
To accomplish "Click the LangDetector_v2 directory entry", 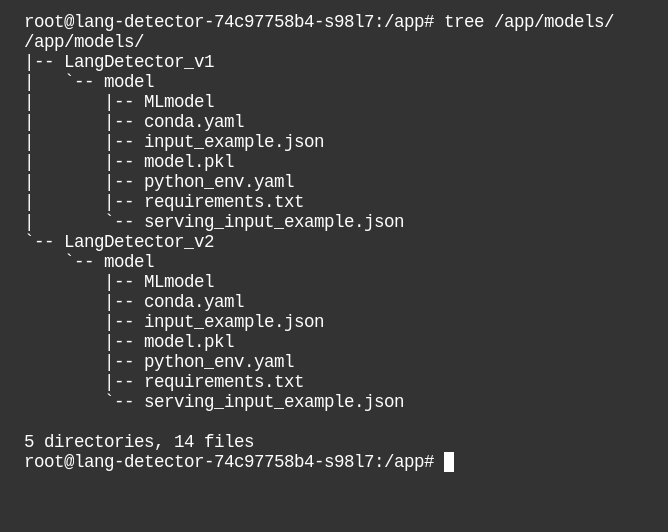I will [138, 242].
